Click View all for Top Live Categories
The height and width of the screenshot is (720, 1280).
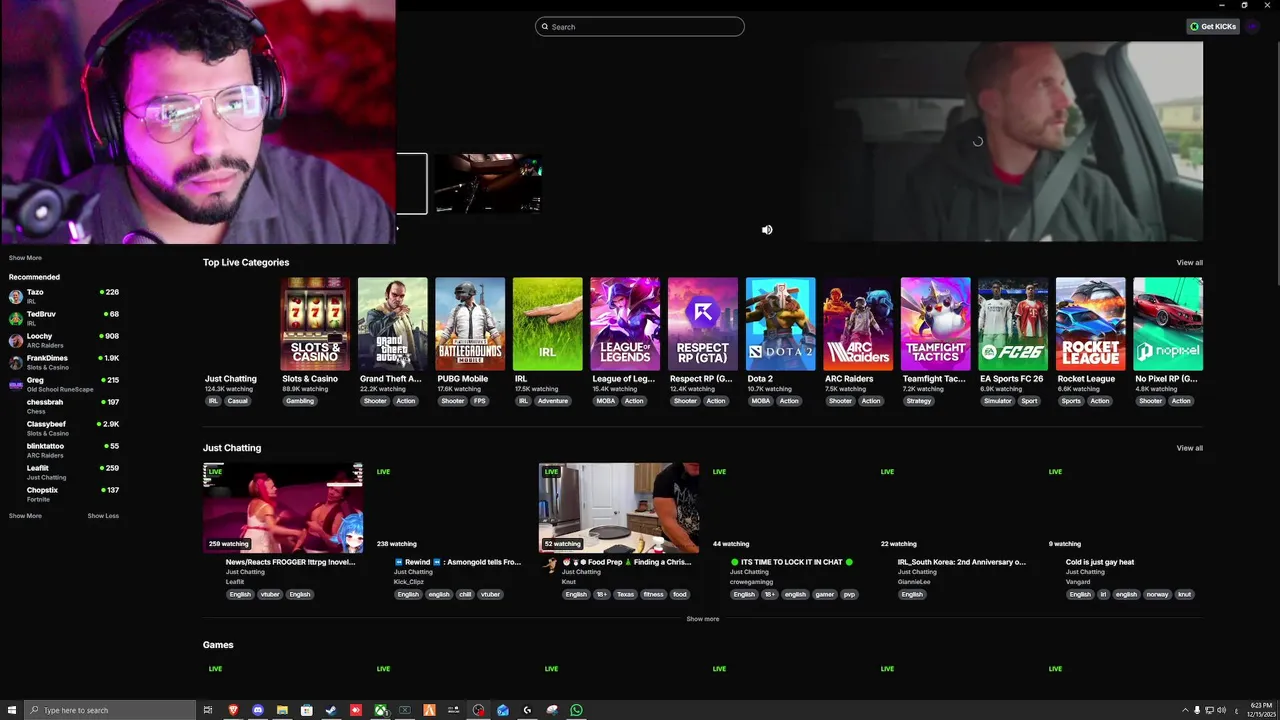click(1189, 263)
